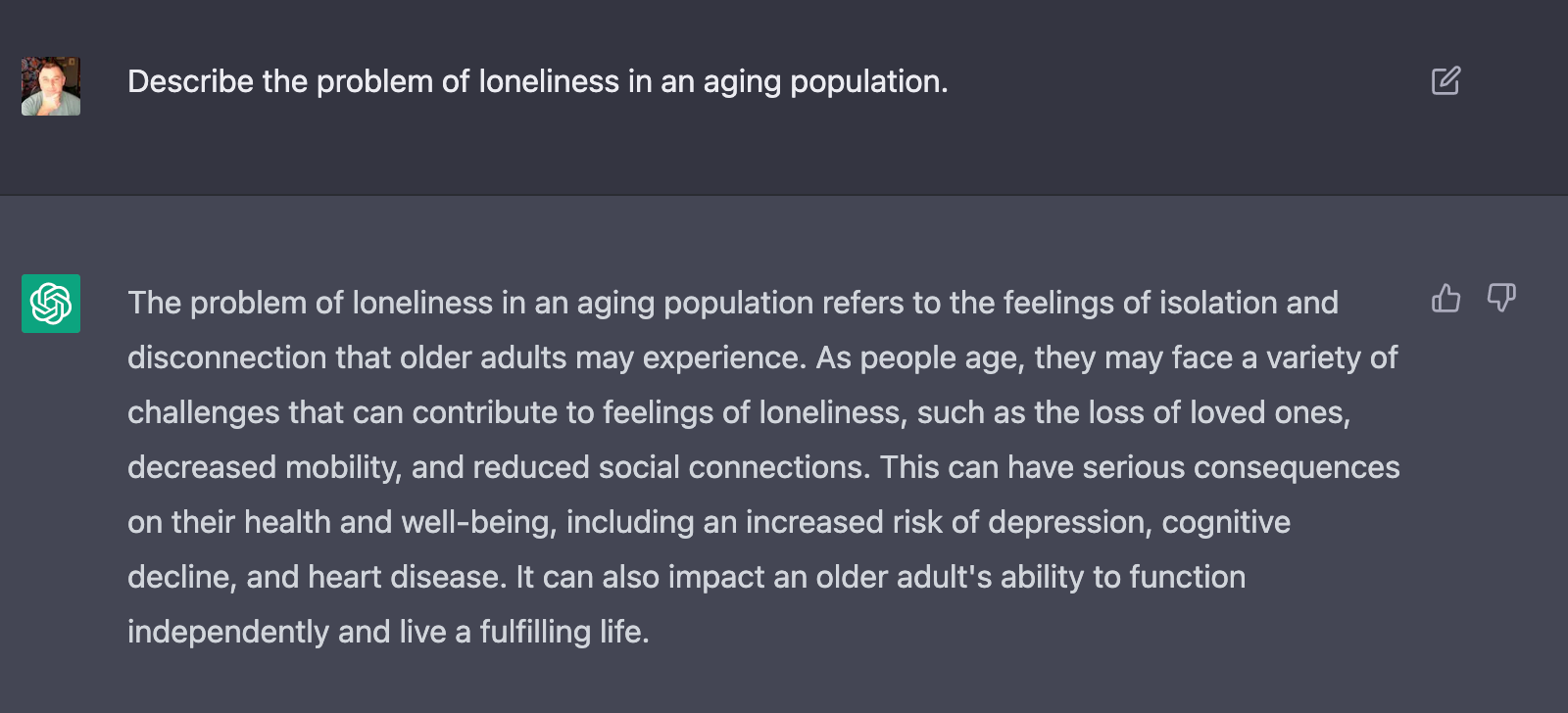
Task: Click the user profile photo
Action: (x=51, y=86)
